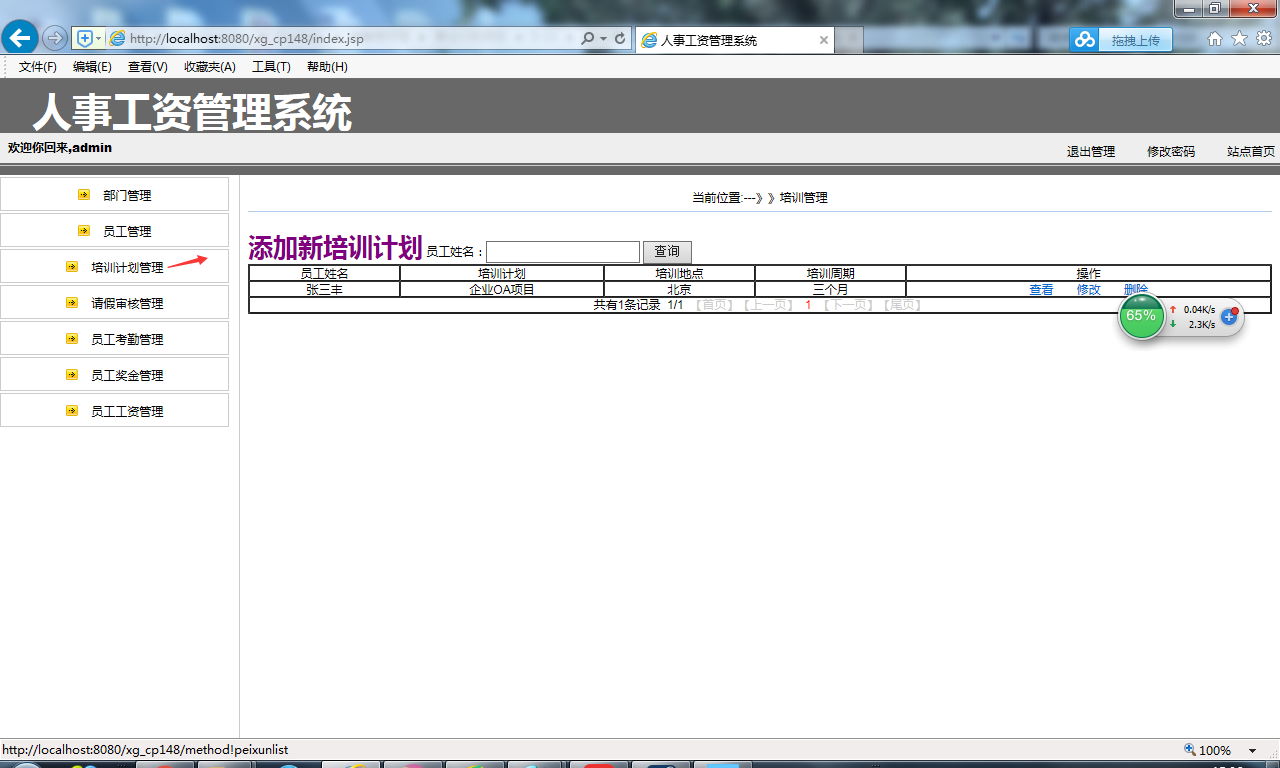Click the cloud upload icon
1280x768 pixels.
point(1085,40)
